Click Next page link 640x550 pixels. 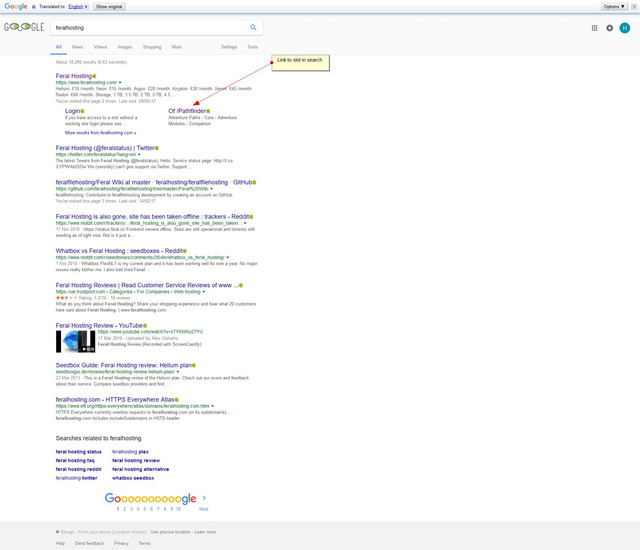[x=204, y=509]
